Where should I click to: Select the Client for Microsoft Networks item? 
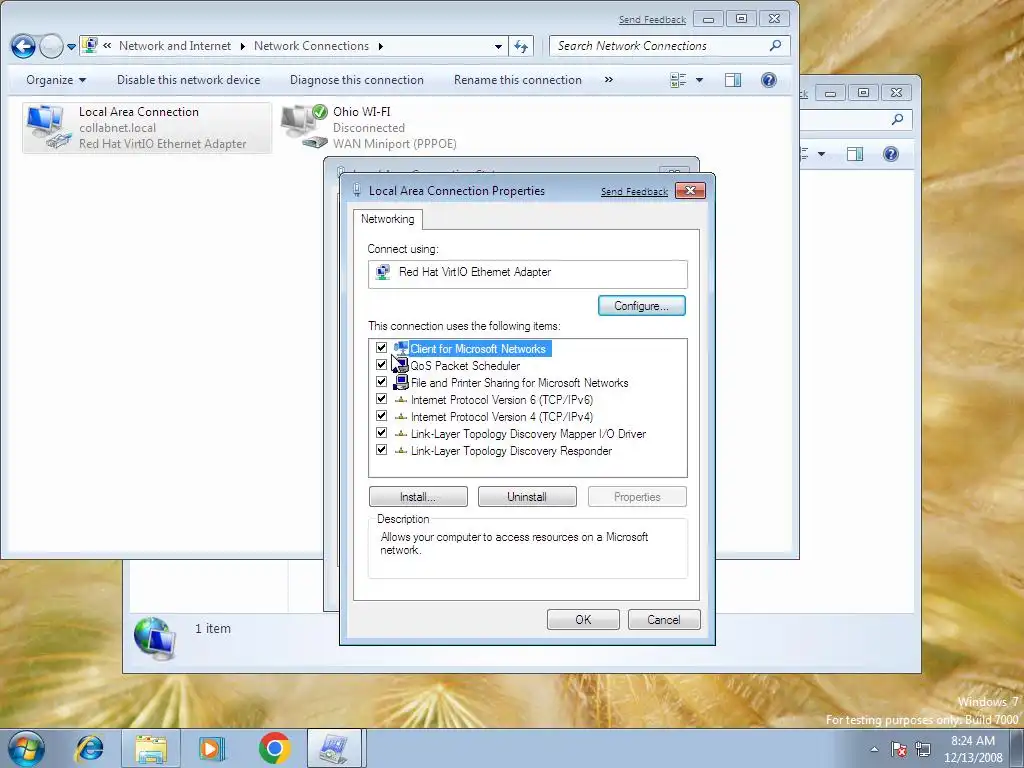[x=478, y=349]
